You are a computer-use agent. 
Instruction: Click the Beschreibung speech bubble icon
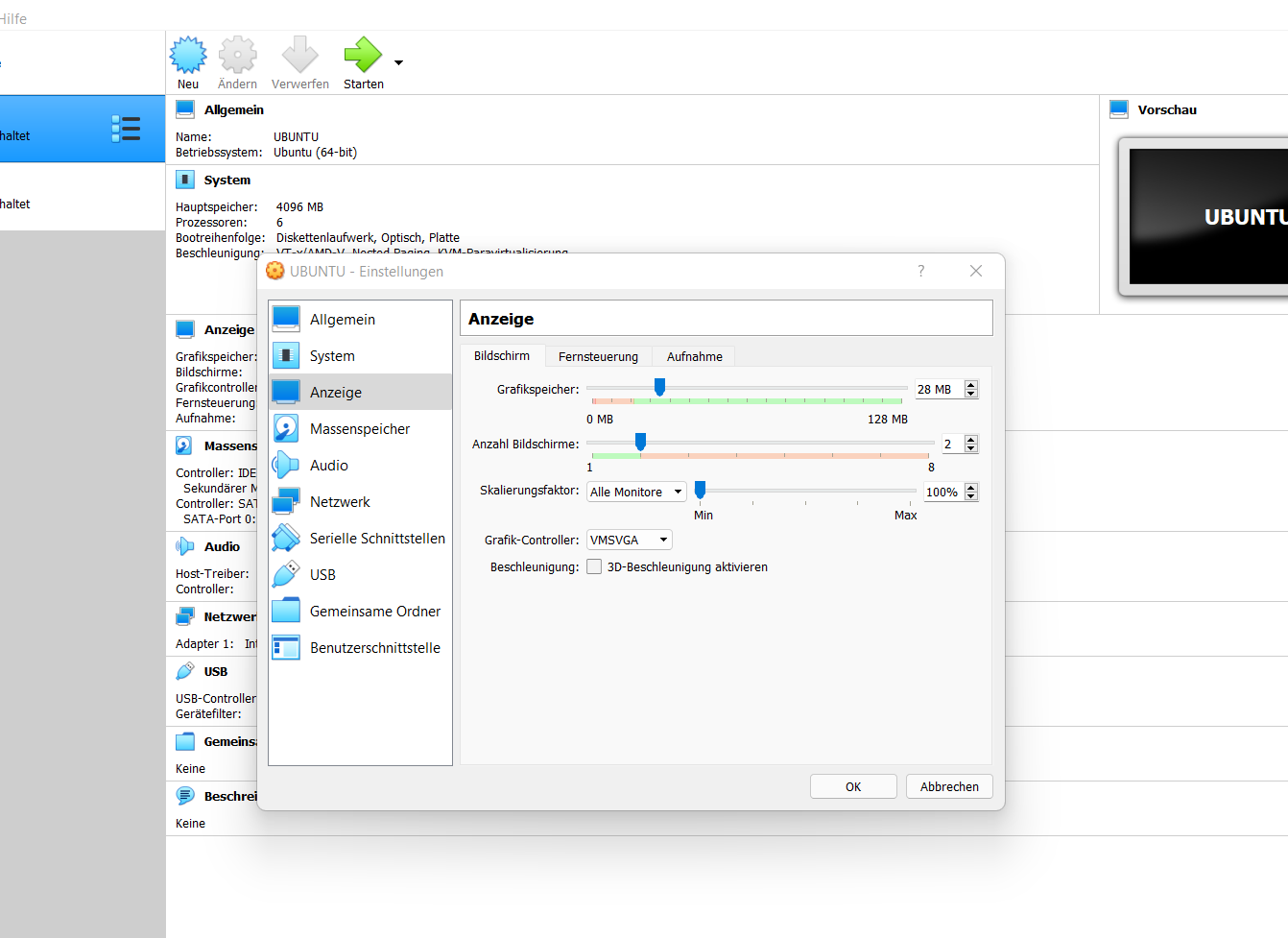pyautogui.click(x=185, y=796)
